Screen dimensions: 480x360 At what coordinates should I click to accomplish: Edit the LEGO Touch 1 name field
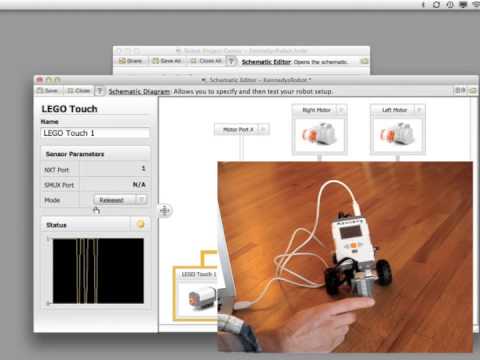coord(95,133)
